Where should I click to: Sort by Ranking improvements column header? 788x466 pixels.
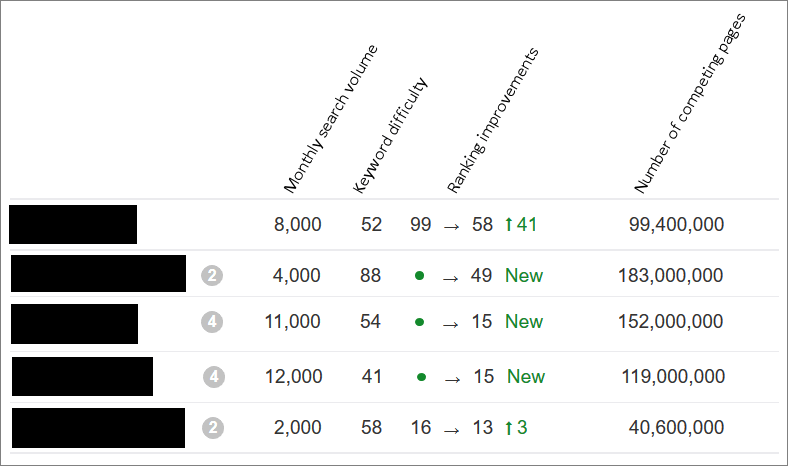(492, 120)
